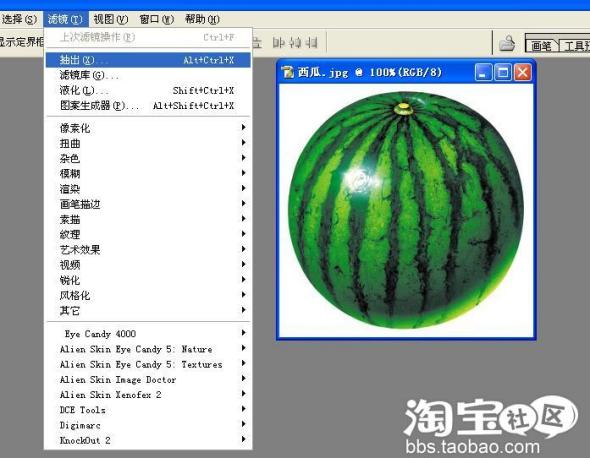Select the 抽出 (Extract) filter entry

(x=148, y=60)
